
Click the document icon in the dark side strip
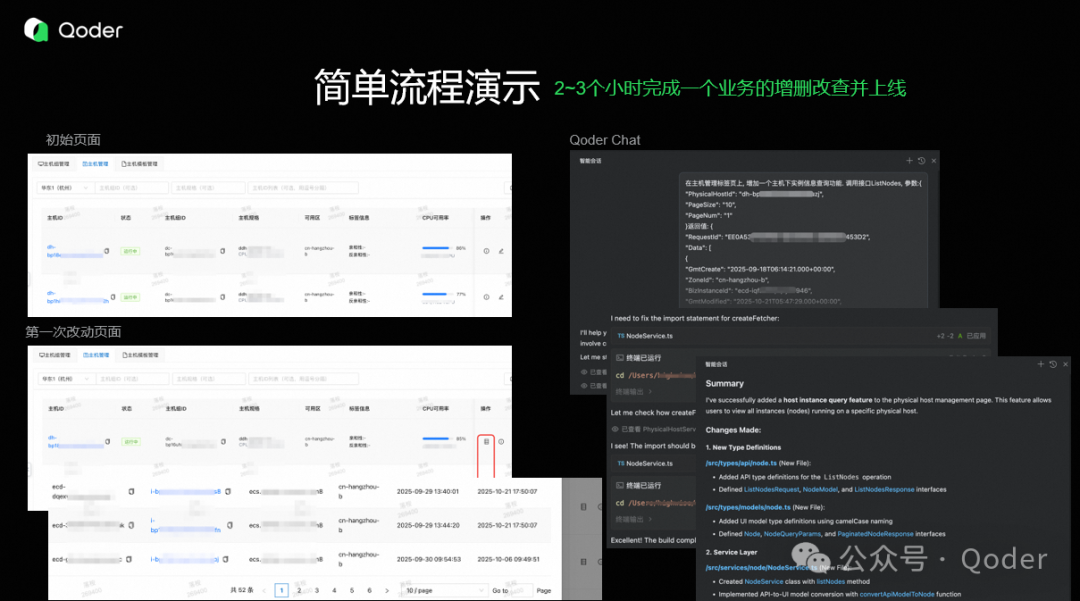click(584, 506)
